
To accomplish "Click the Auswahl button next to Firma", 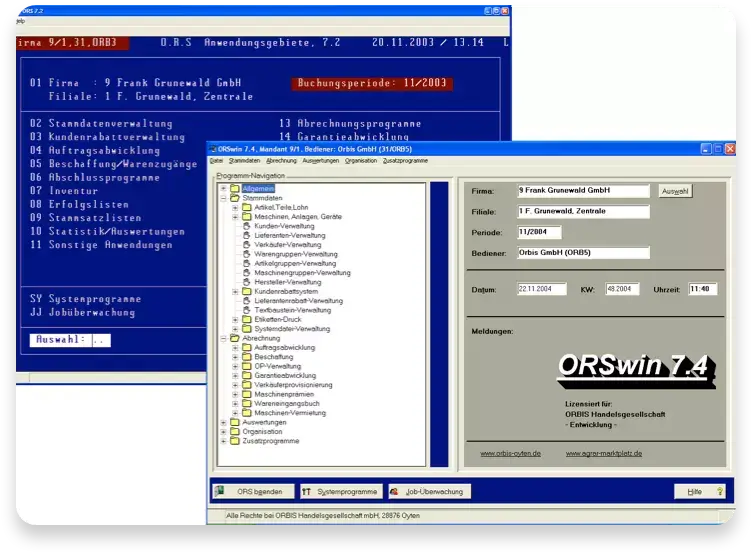I will (x=674, y=191).
